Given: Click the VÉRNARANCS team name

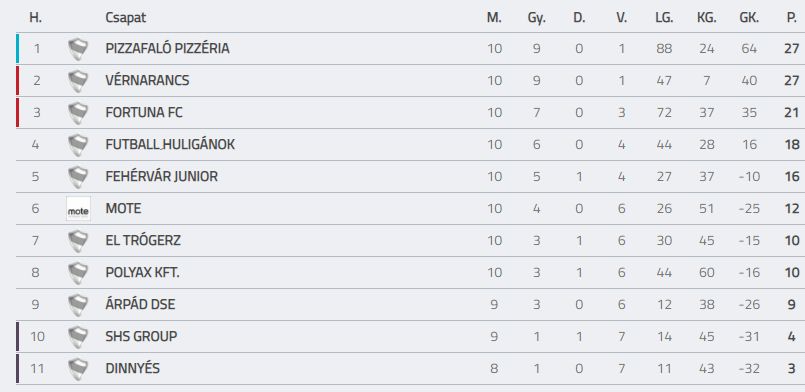Looking at the screenshot, I should [x=147, y=81].
